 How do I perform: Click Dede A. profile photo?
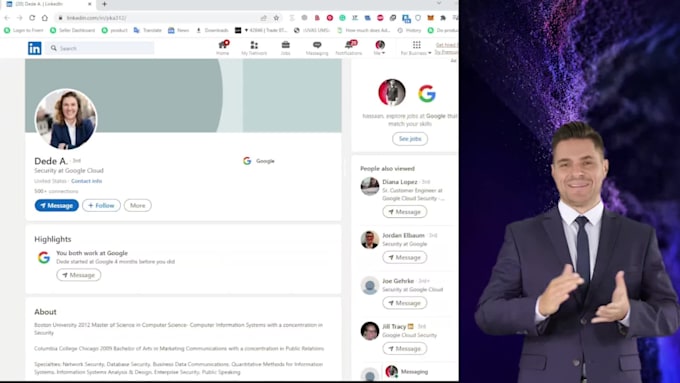pos(66,119)
